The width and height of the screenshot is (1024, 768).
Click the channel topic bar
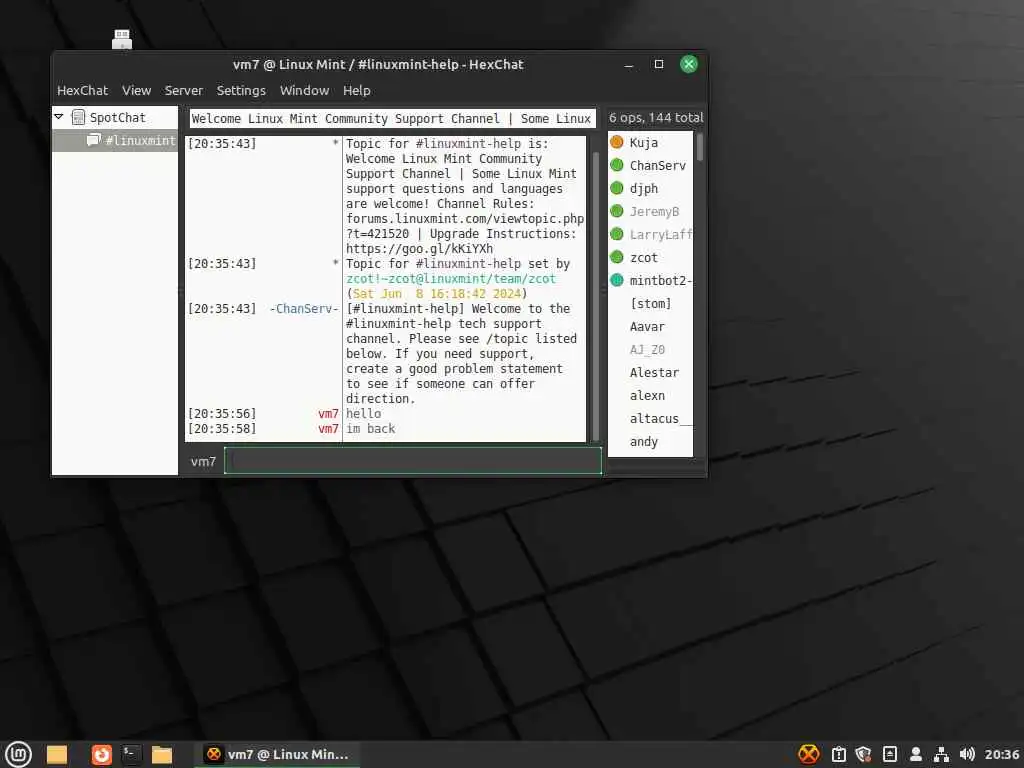[392, 118]
